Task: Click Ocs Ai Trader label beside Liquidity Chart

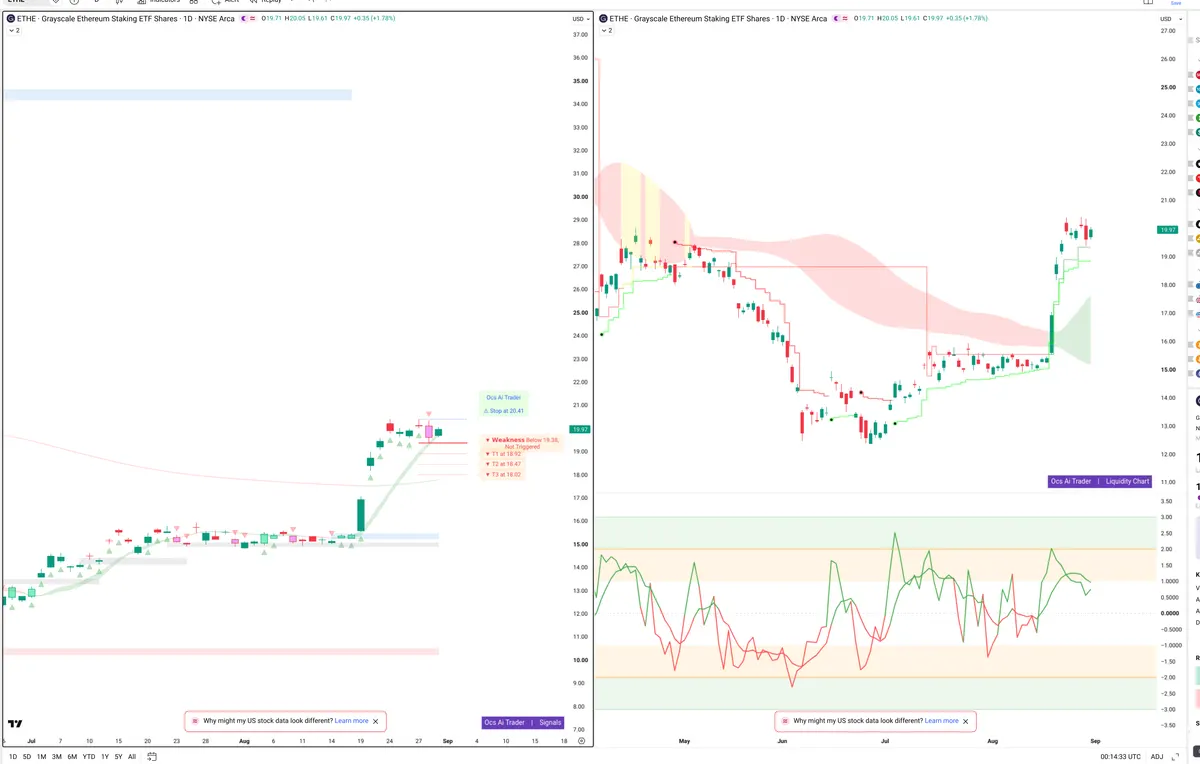Action: pos(1071,481)
